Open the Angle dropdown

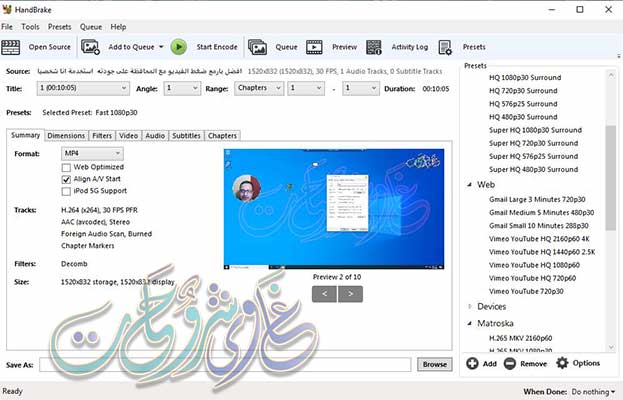(x=182, y=88)
